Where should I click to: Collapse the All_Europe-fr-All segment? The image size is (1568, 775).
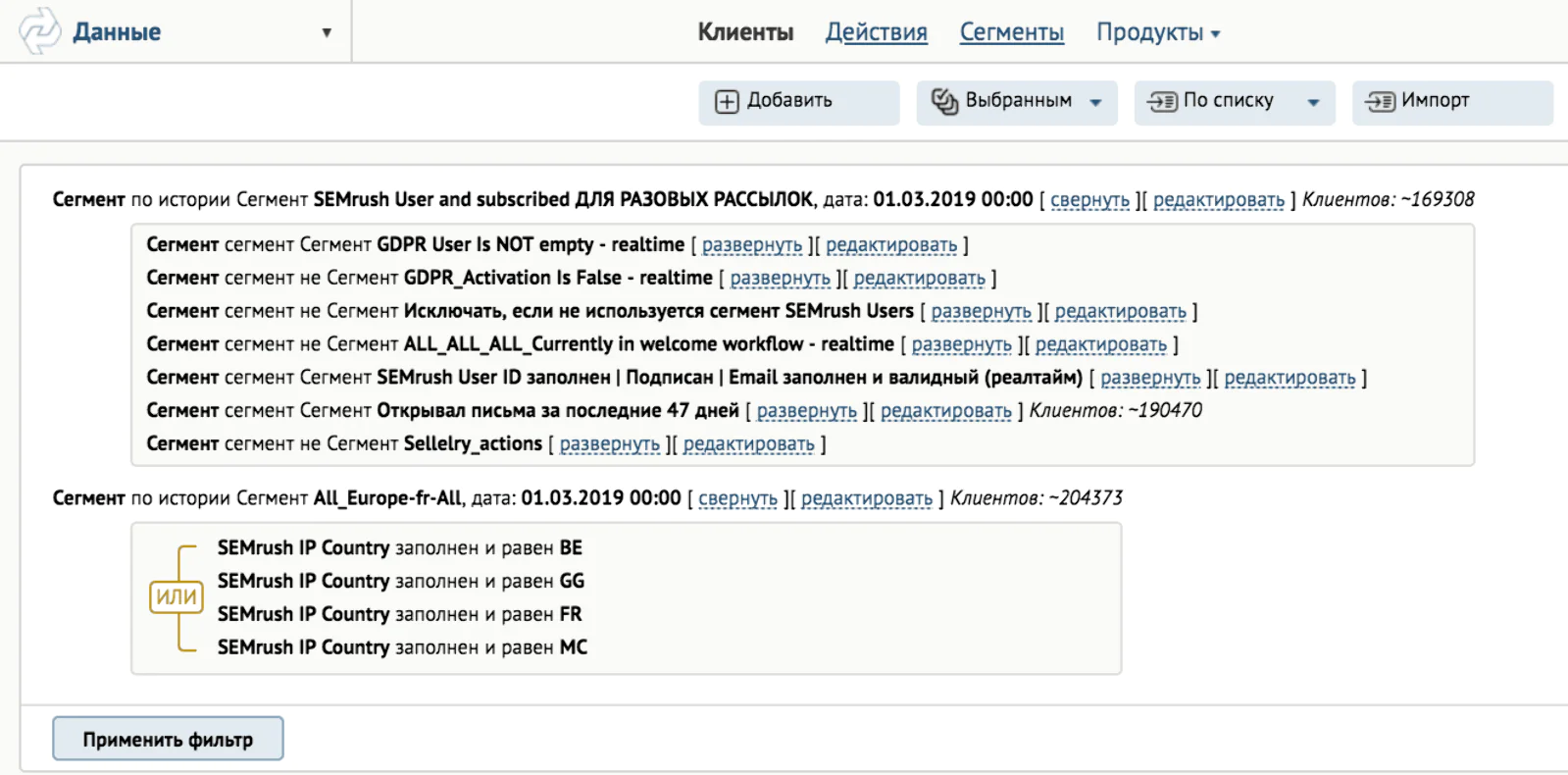click(737, 498)
